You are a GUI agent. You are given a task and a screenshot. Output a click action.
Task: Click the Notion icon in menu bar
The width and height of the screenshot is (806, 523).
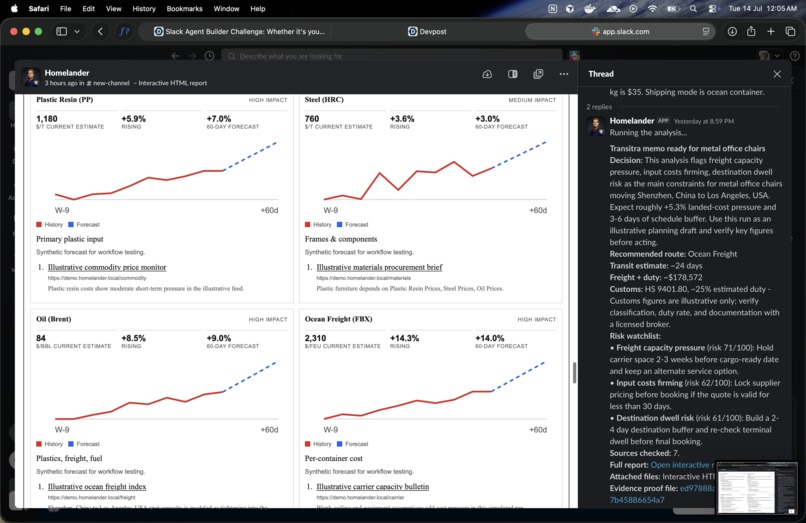553,9
